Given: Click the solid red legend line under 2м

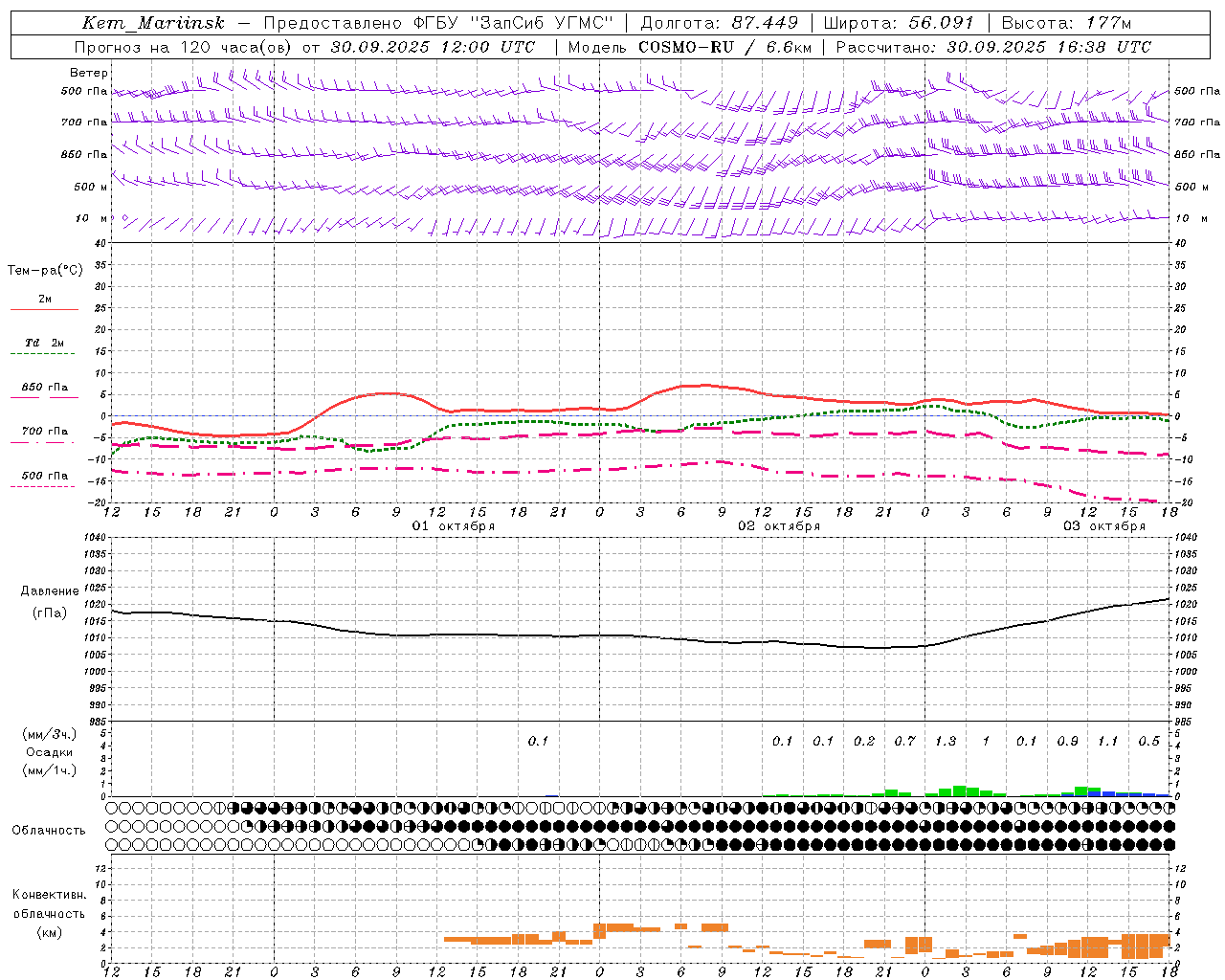Looking at the screenshot, I should click(44, 309).
